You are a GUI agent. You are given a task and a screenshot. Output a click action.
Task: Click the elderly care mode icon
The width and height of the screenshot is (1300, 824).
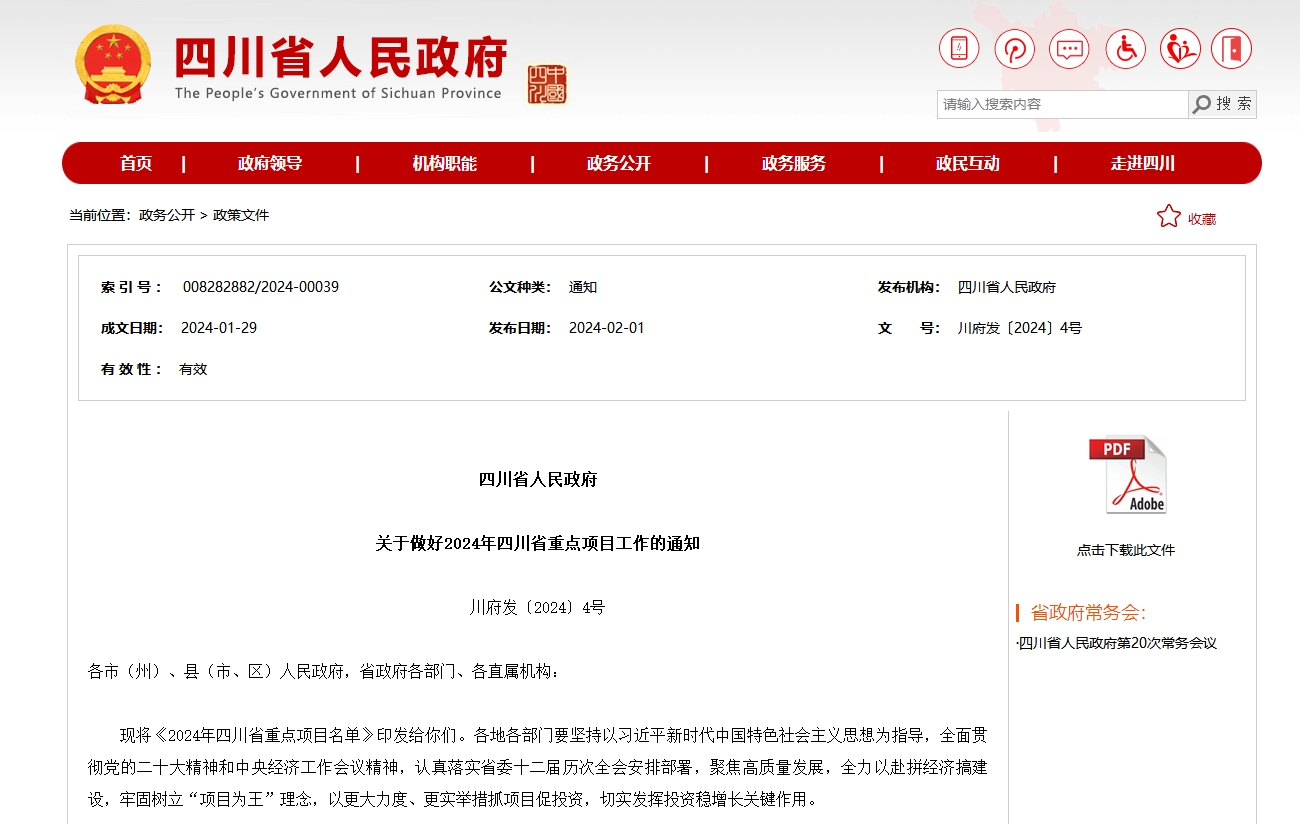click(1180, 48)
